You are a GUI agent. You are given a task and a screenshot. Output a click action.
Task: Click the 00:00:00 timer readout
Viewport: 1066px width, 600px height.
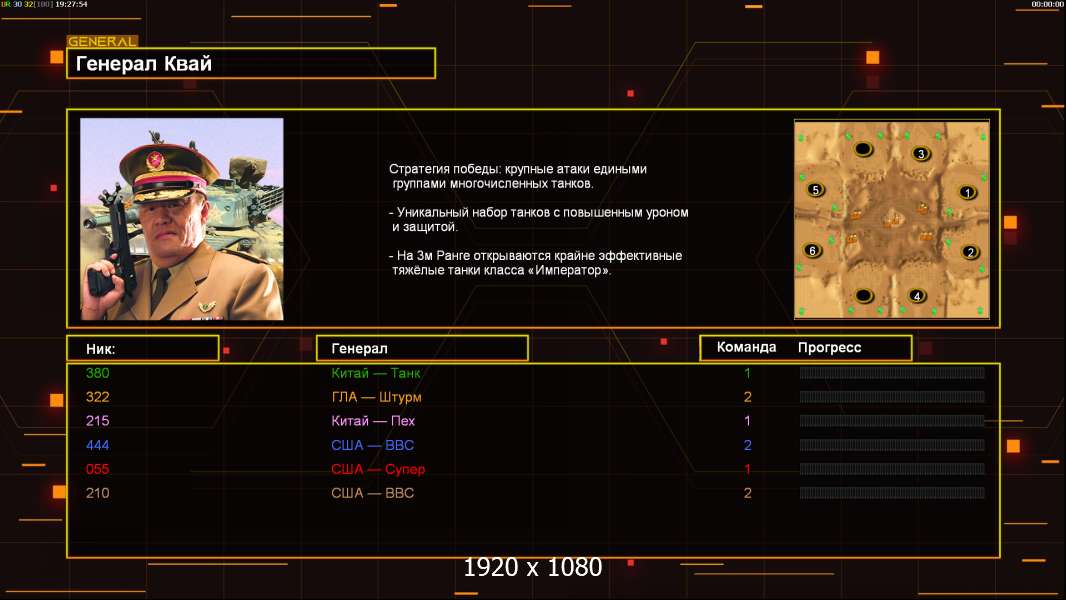(1047, 4)
